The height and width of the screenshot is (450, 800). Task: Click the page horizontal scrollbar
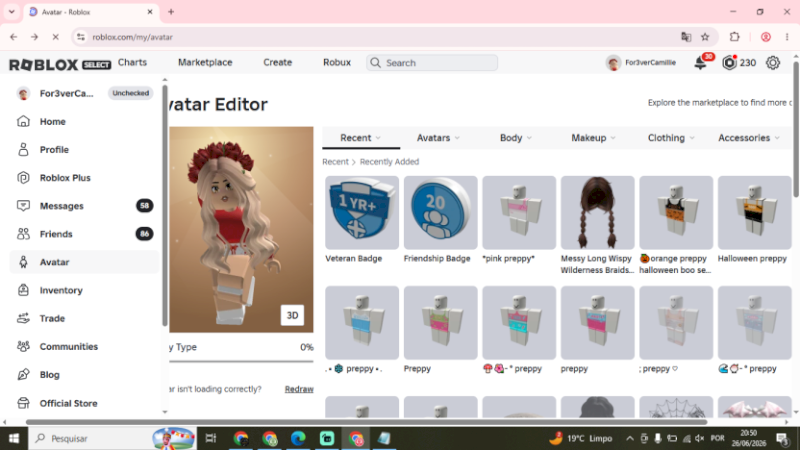(x=366, y=422)
